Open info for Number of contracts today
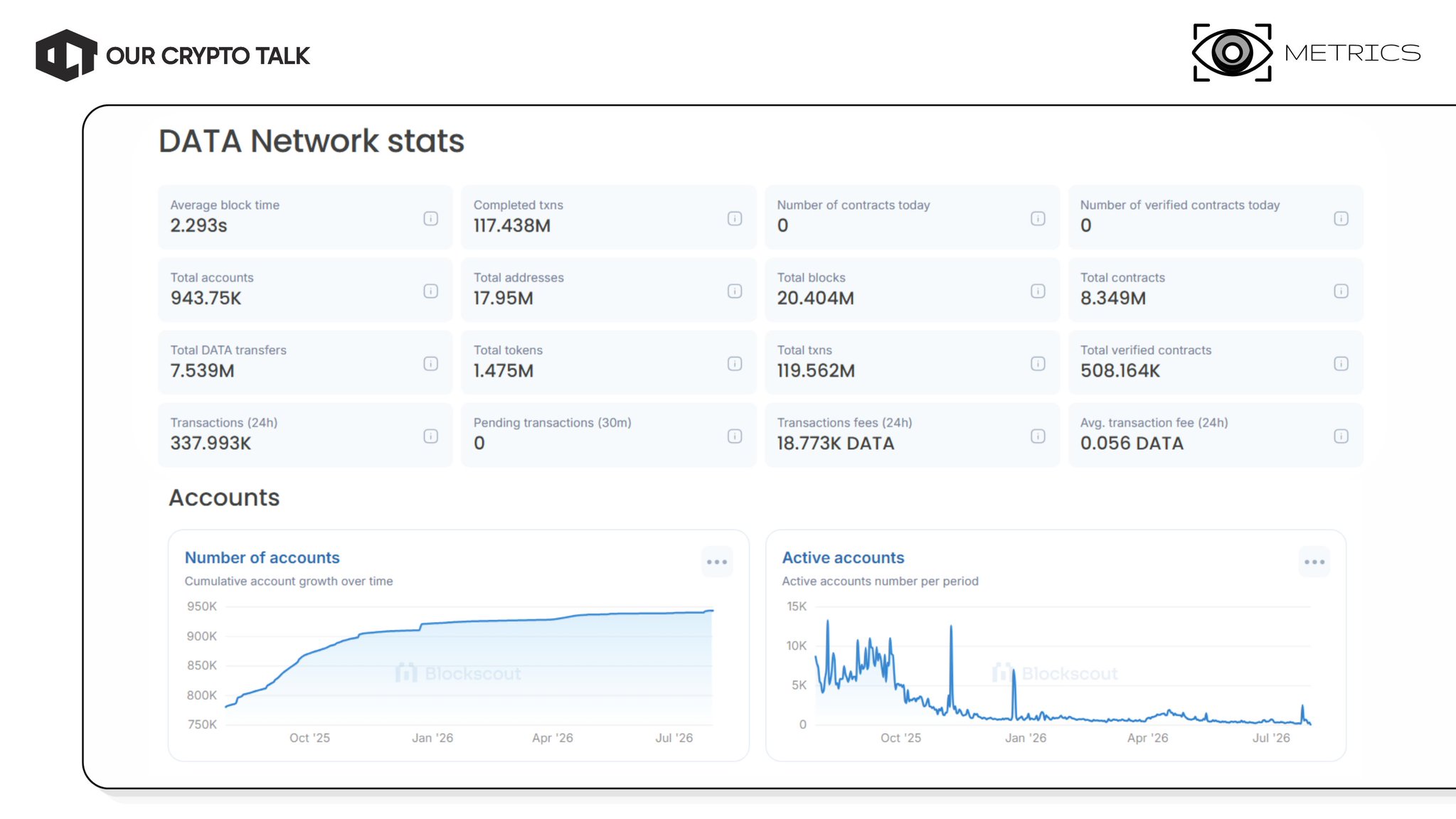Viewport: 1456px width, 819px height. coord(1038,218)
